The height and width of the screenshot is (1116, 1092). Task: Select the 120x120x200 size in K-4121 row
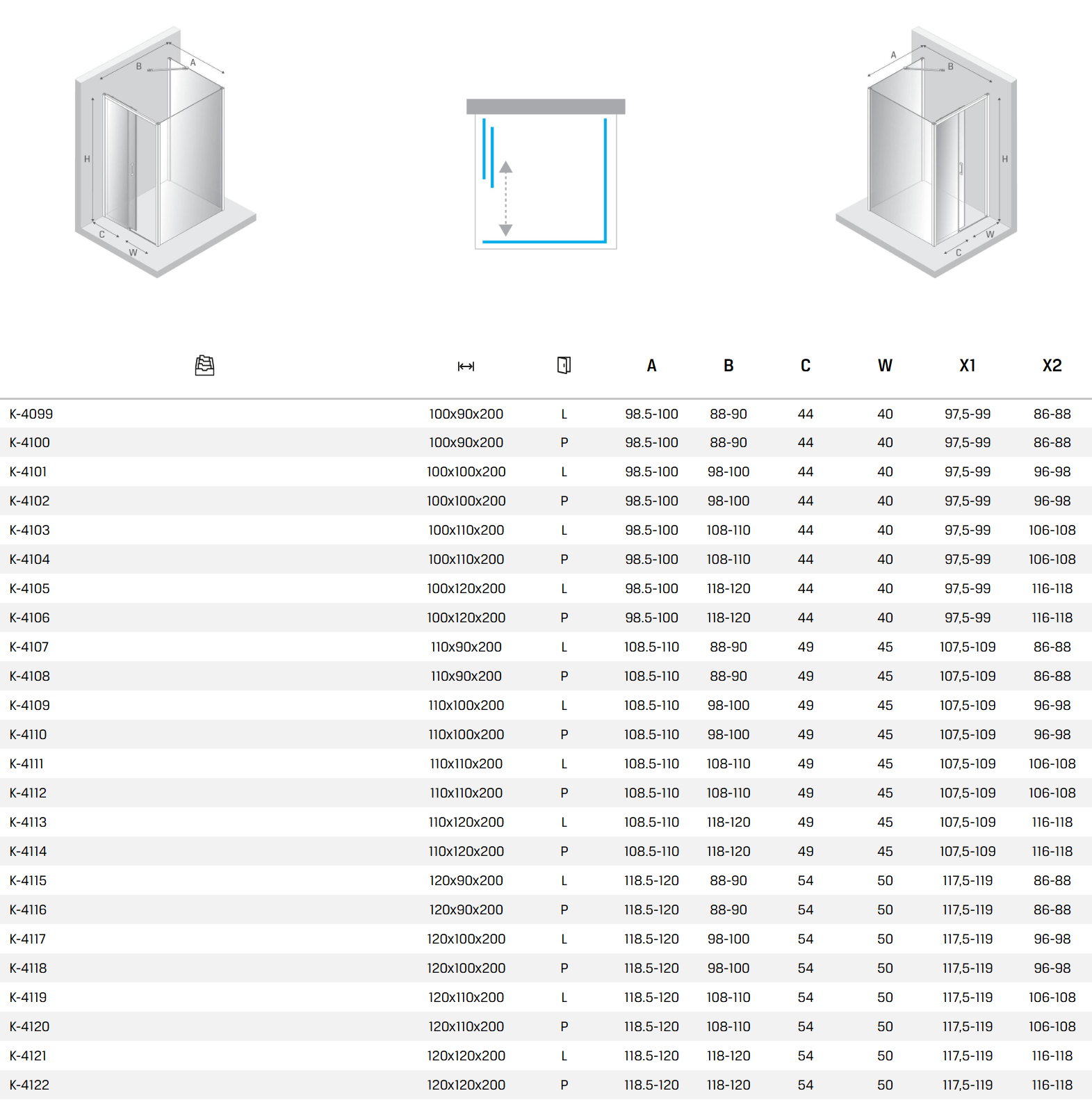(466, 1056)
